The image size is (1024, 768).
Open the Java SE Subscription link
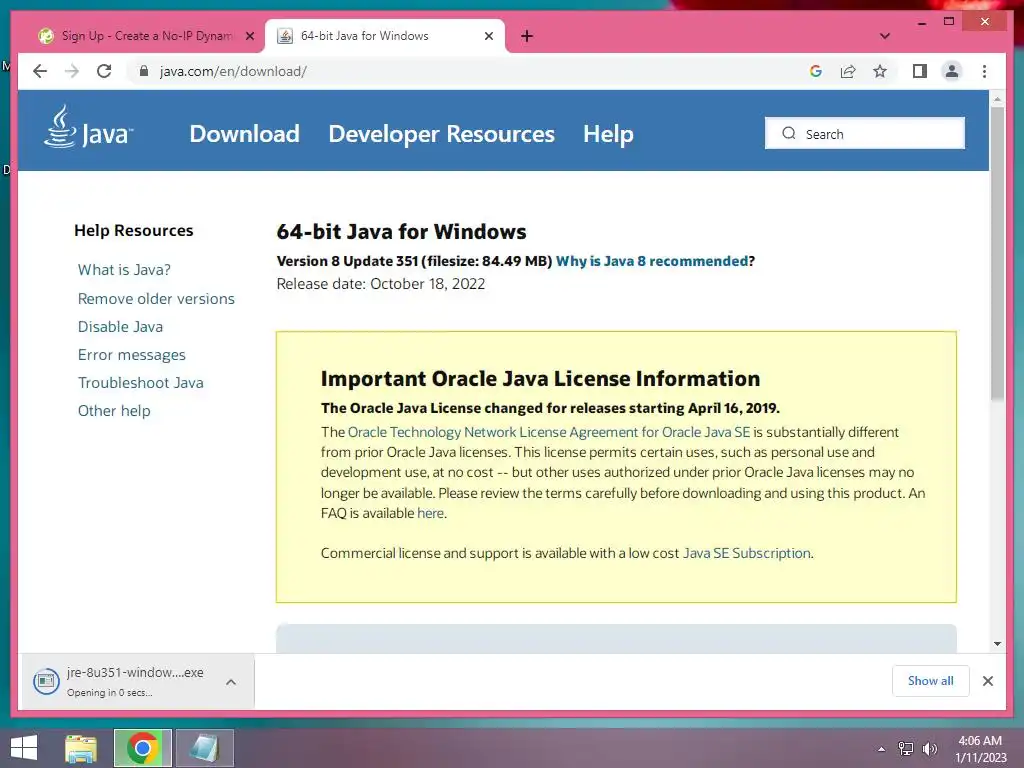click(746, 553)
